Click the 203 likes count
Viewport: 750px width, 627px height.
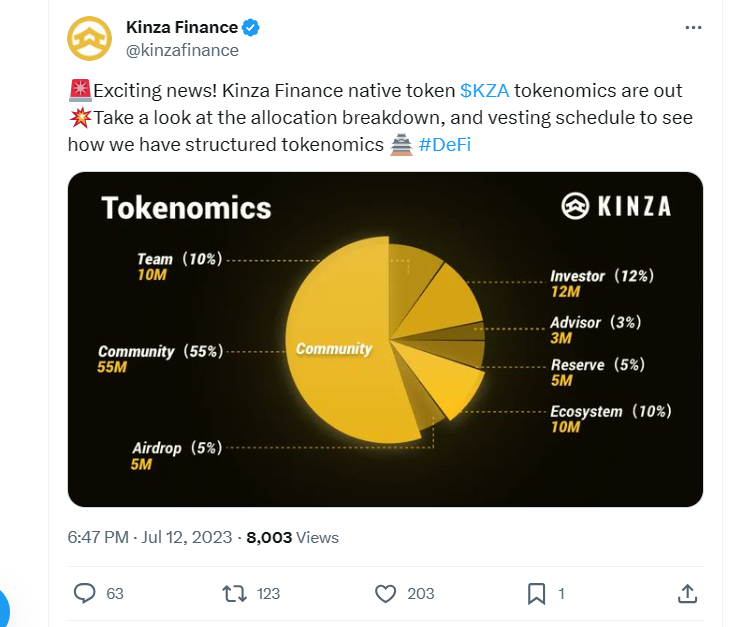pos(420,594)
